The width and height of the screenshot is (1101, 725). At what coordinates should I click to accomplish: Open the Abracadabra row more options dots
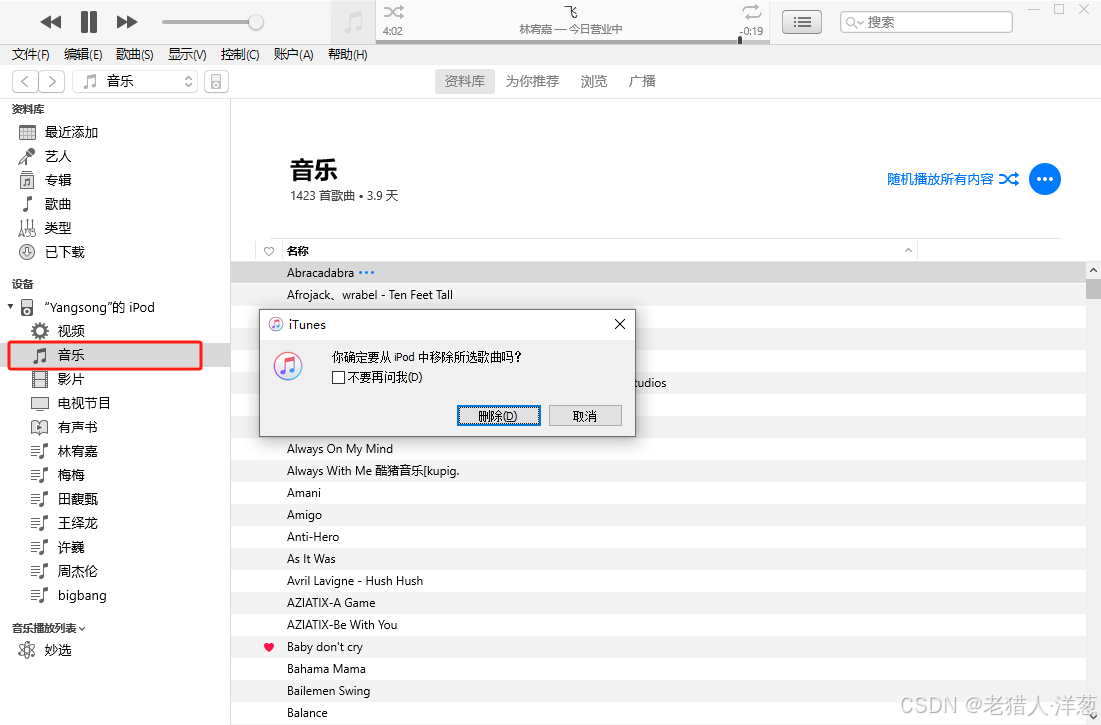[x=367, y=272]
